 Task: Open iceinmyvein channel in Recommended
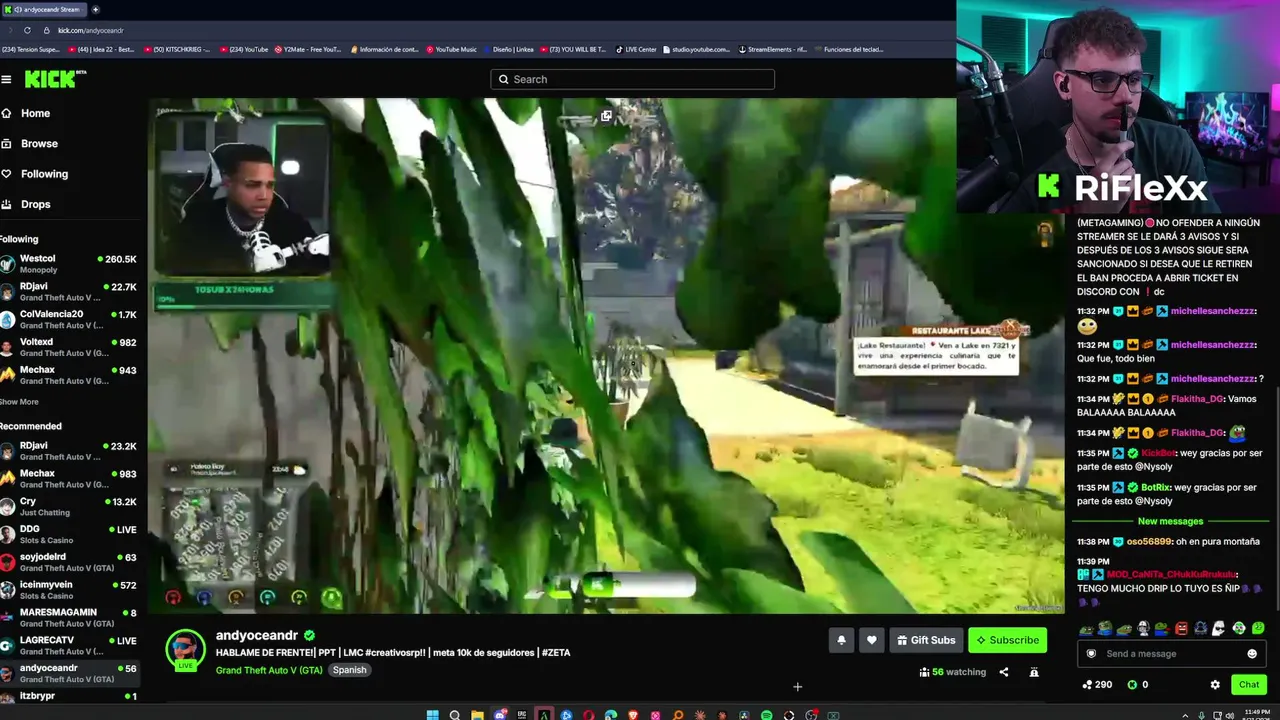point(68,590)
